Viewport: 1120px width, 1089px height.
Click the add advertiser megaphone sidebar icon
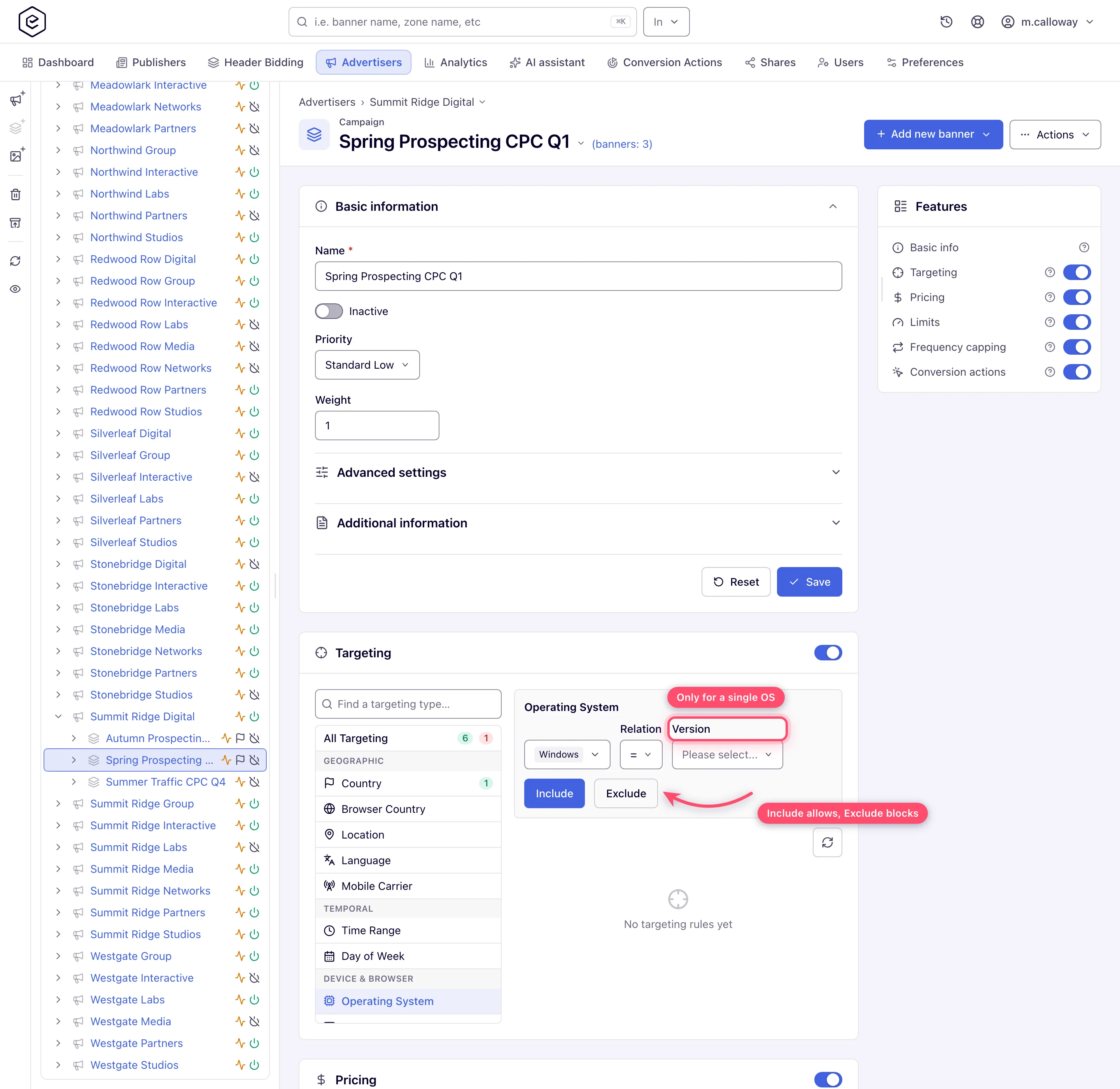17,99
